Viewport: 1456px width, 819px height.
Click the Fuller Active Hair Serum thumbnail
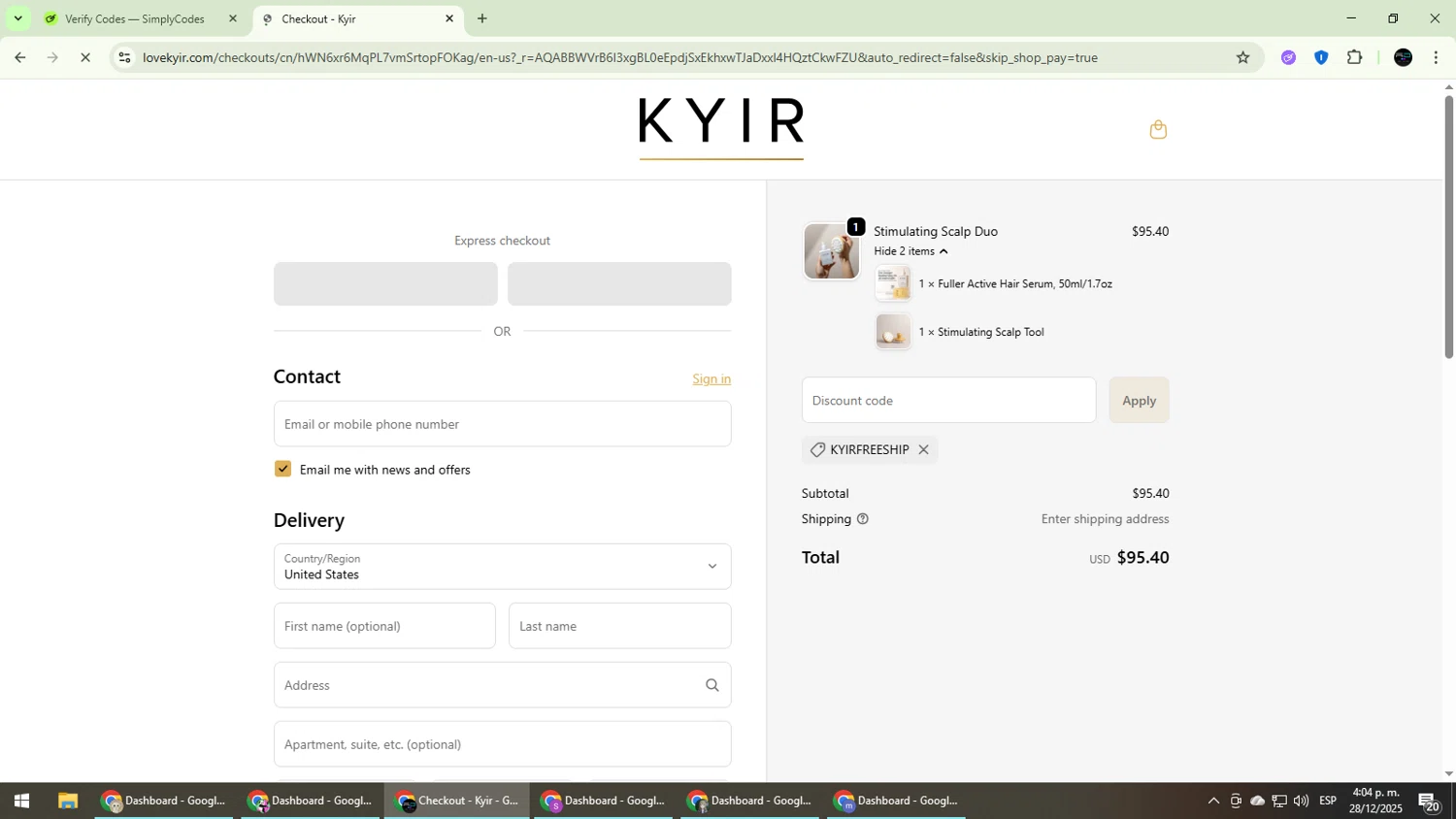(893, 283)
